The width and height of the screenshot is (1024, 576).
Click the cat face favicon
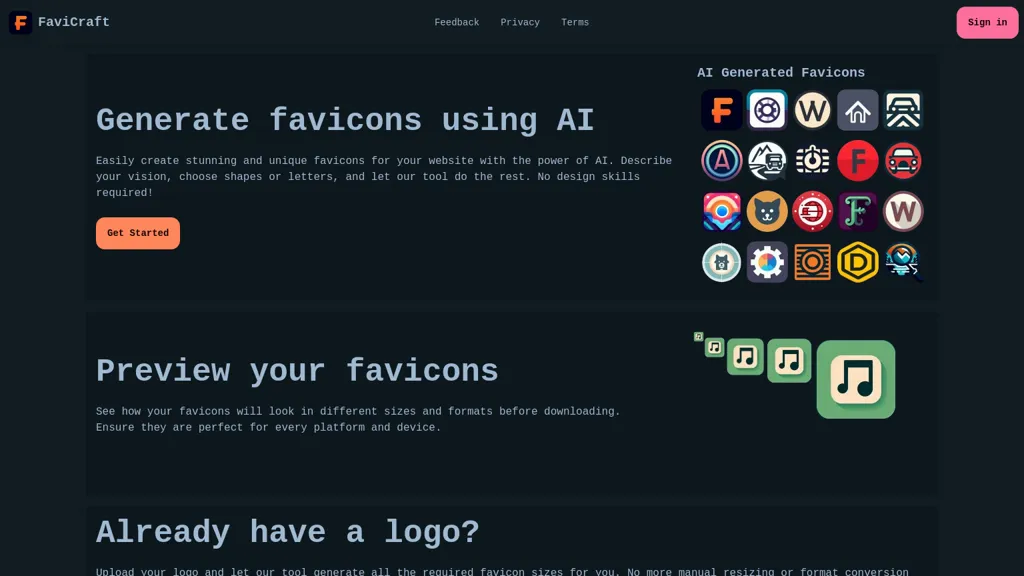(767, 211)
